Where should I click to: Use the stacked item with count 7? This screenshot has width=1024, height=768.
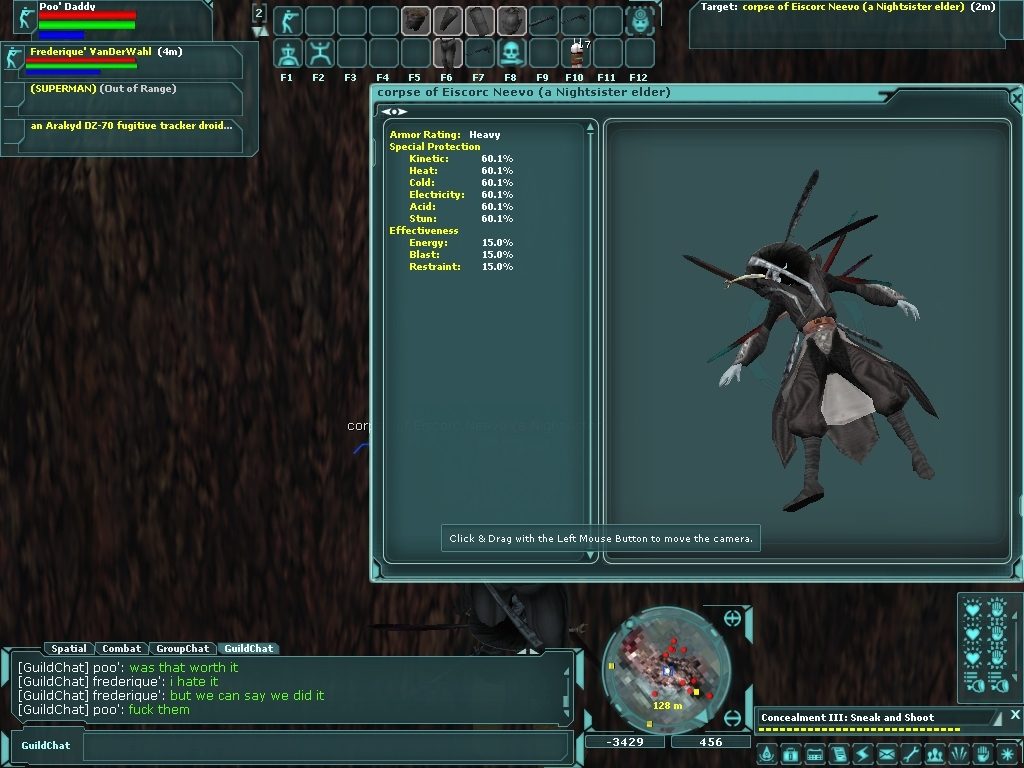point(575,53)
